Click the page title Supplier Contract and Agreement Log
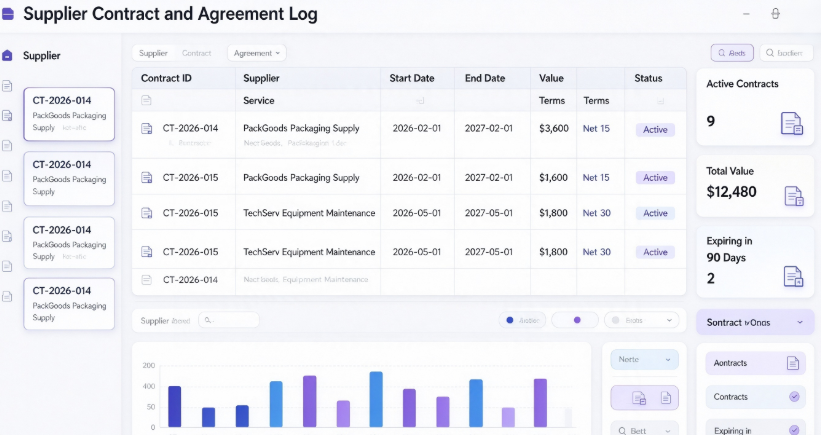This screenshot has width=821, height=435. (170, 14)
